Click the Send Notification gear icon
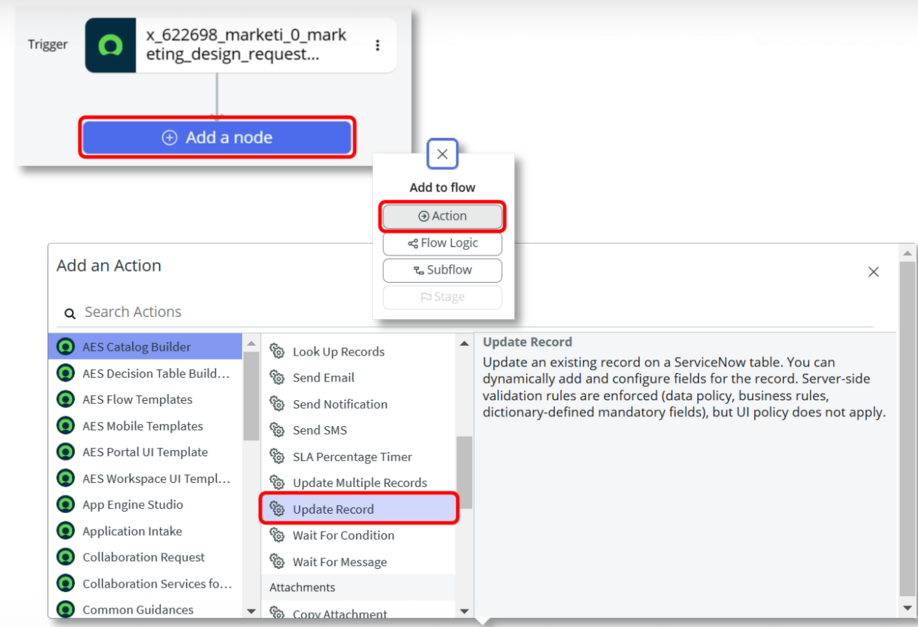Image resolution: width=918 pixels, height=627 pixels. (x=277, y=404)
